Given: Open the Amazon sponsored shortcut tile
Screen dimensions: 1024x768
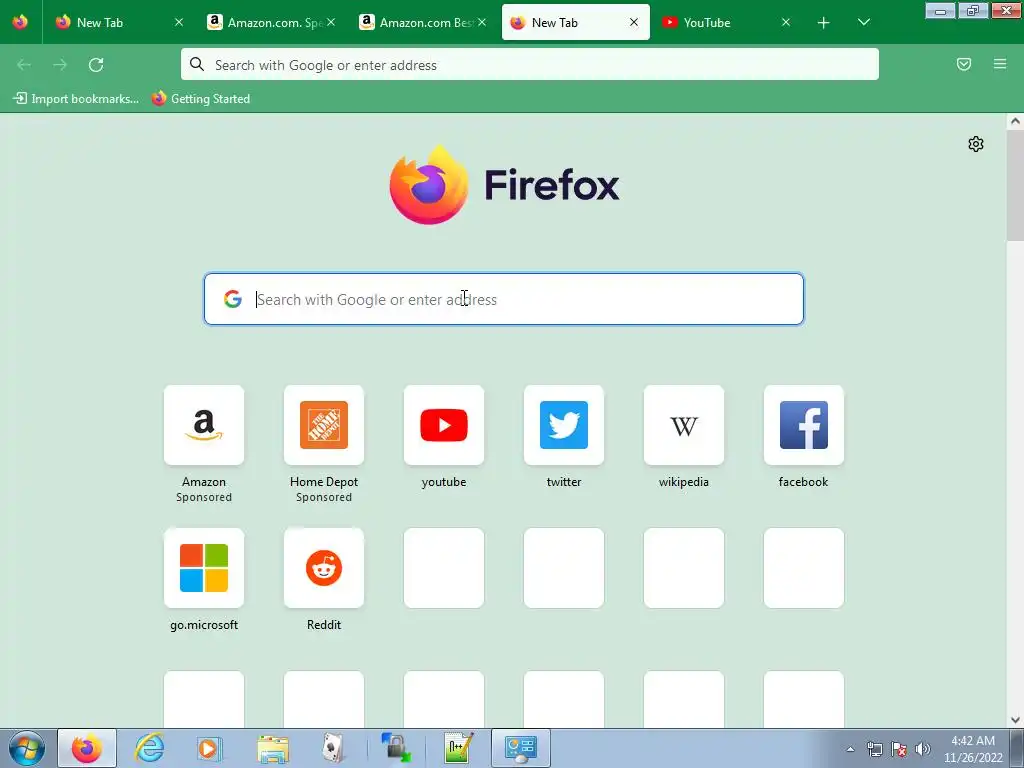Looking at the screenshot, I should pyautogui.click(x=204, y=425).
